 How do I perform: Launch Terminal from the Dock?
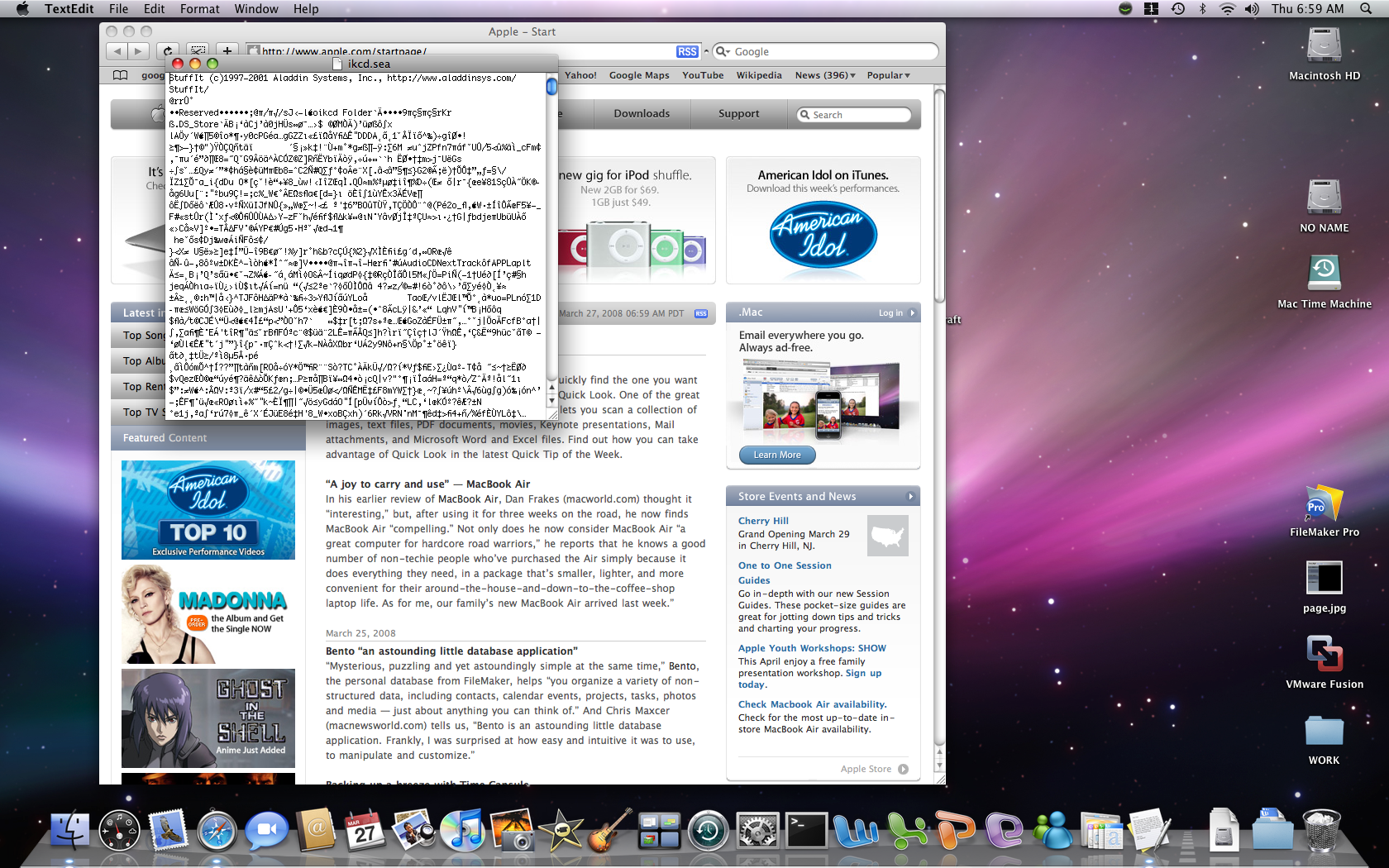coord(806,830)
